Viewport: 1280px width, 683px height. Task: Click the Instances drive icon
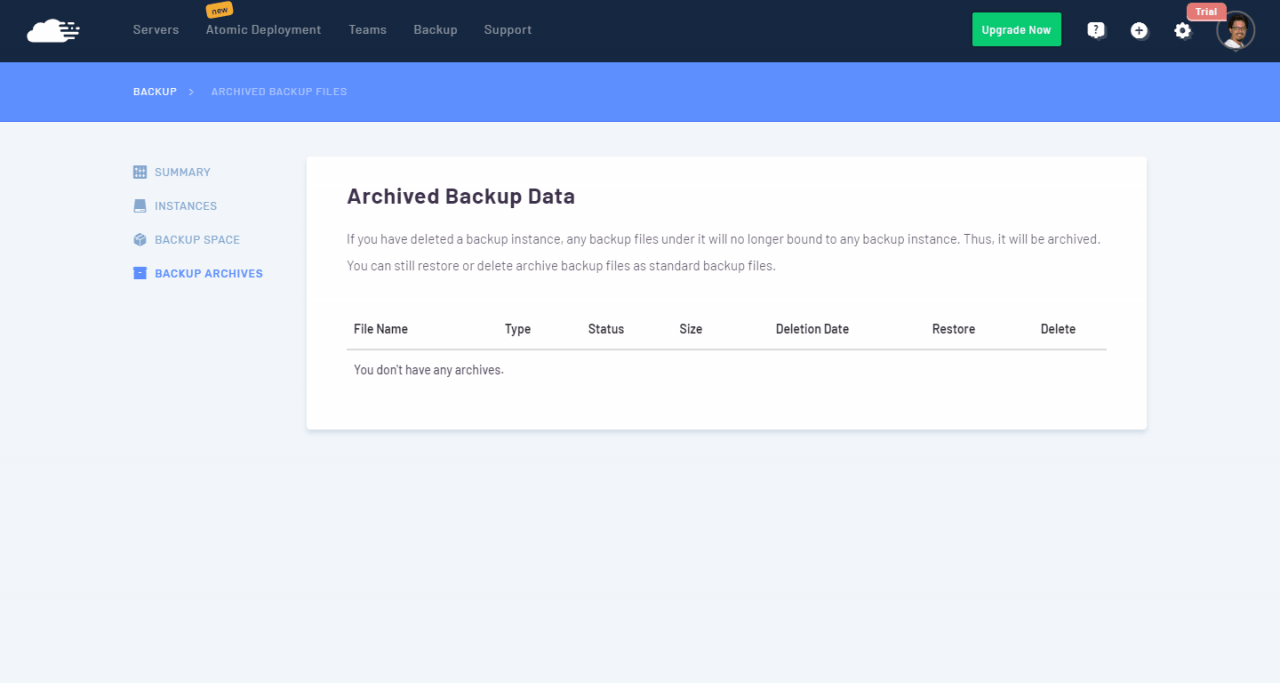pyautogui.click(x=140, y=206)
